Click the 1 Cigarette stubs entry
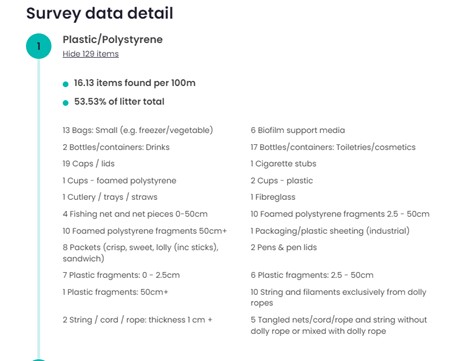This screenshot has width=467, height=361. tap(283, 164)
